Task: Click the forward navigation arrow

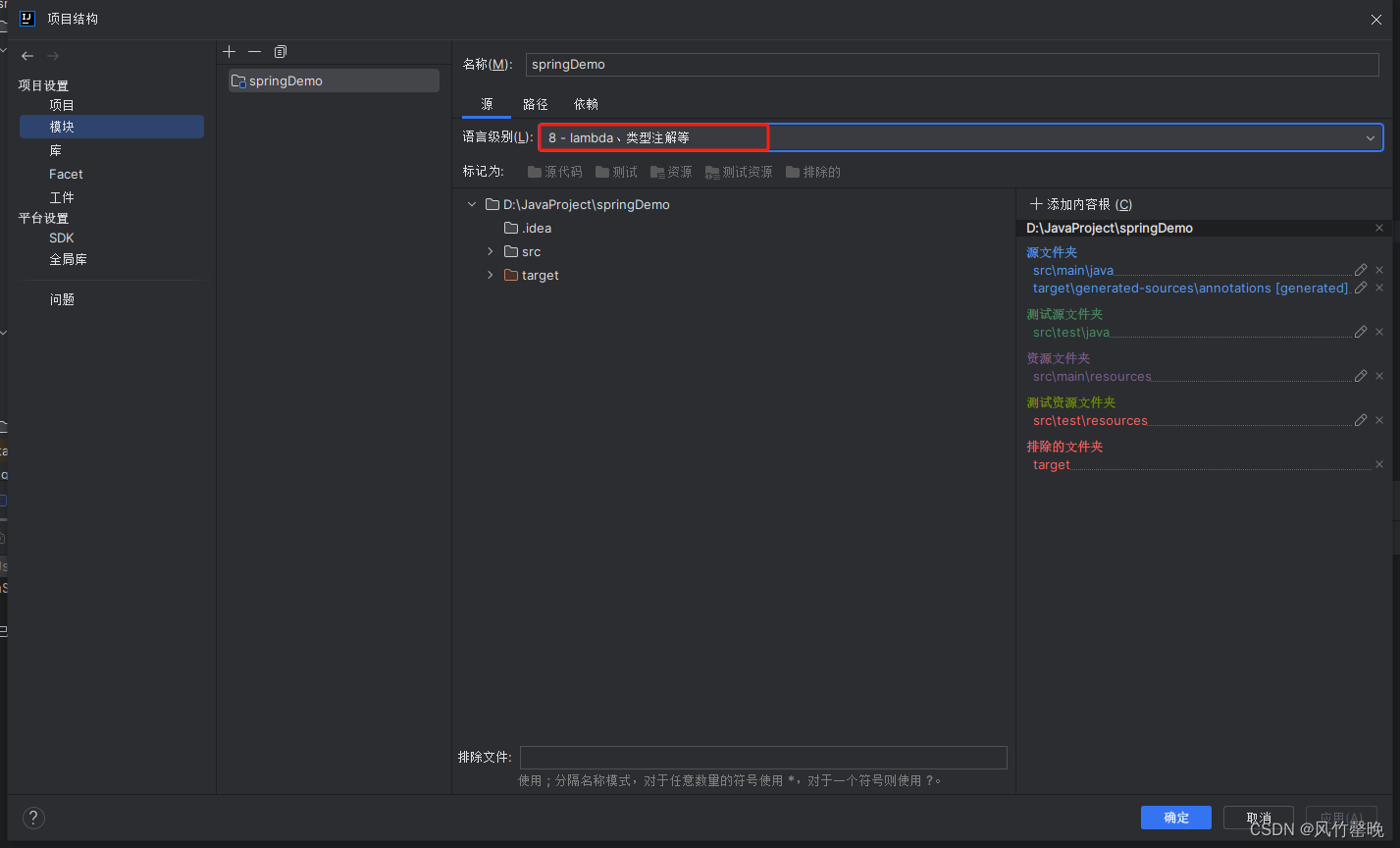Action: click(53, 56)
